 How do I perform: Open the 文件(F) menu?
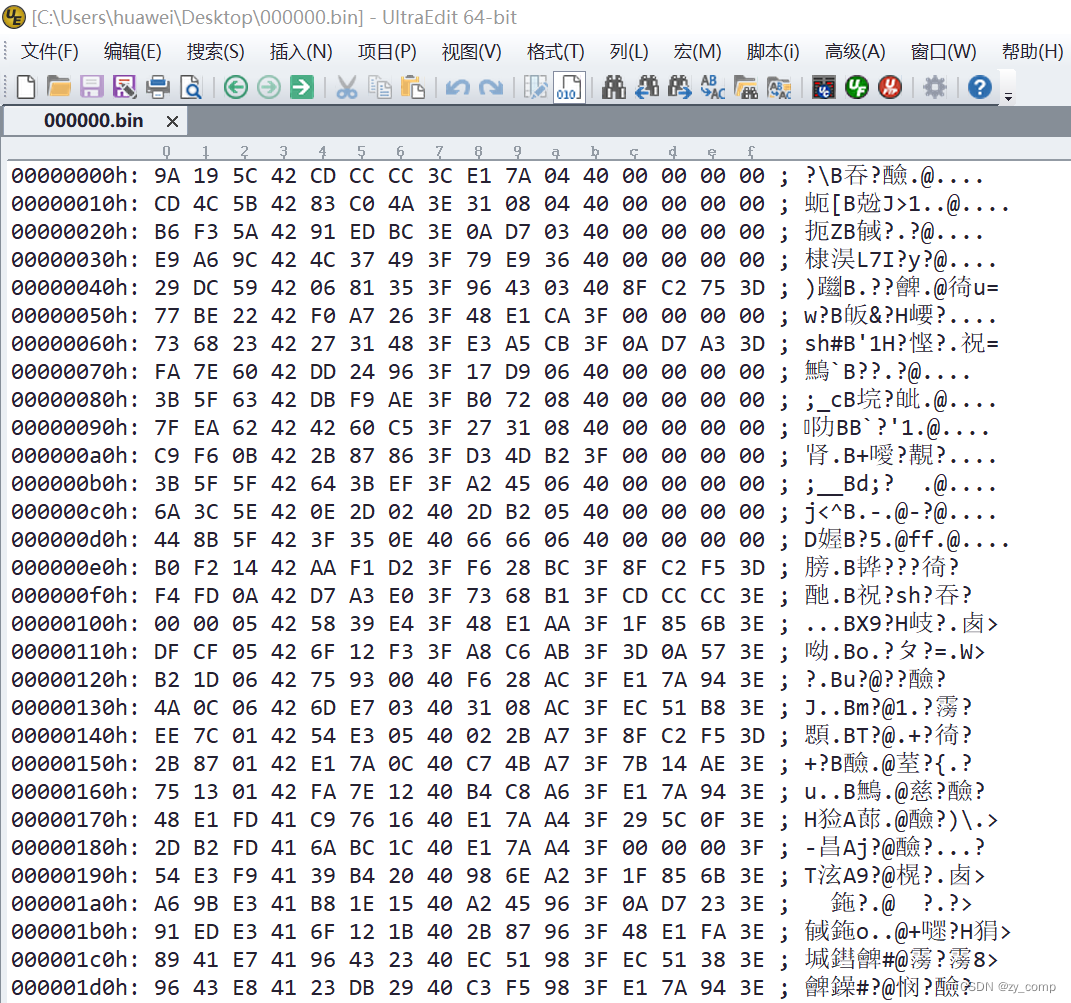pyautogui.click(x=50, y=51)
